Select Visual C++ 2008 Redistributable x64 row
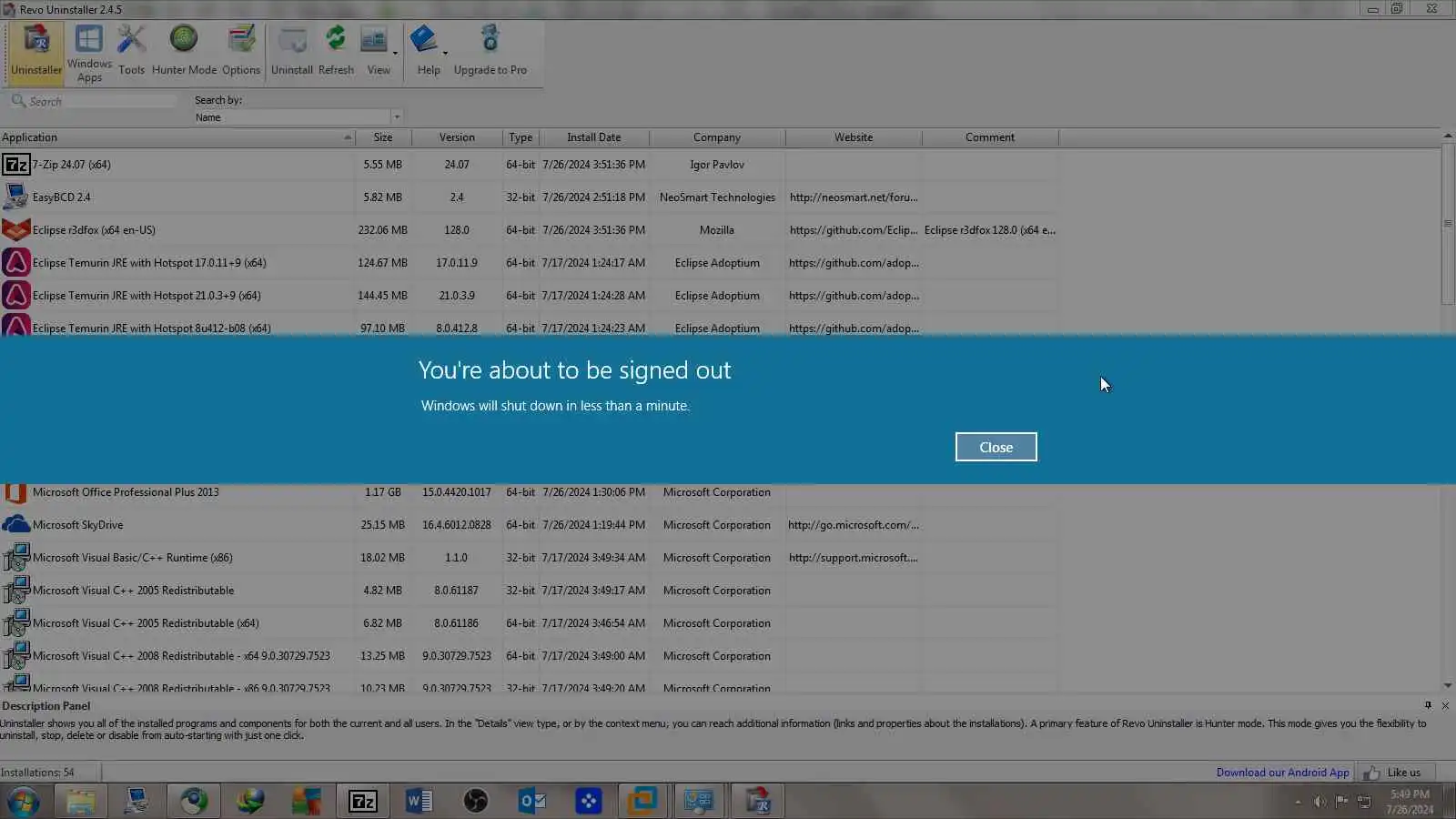The height and width of the screenshot is (819, 1456). tap(529, 656)
